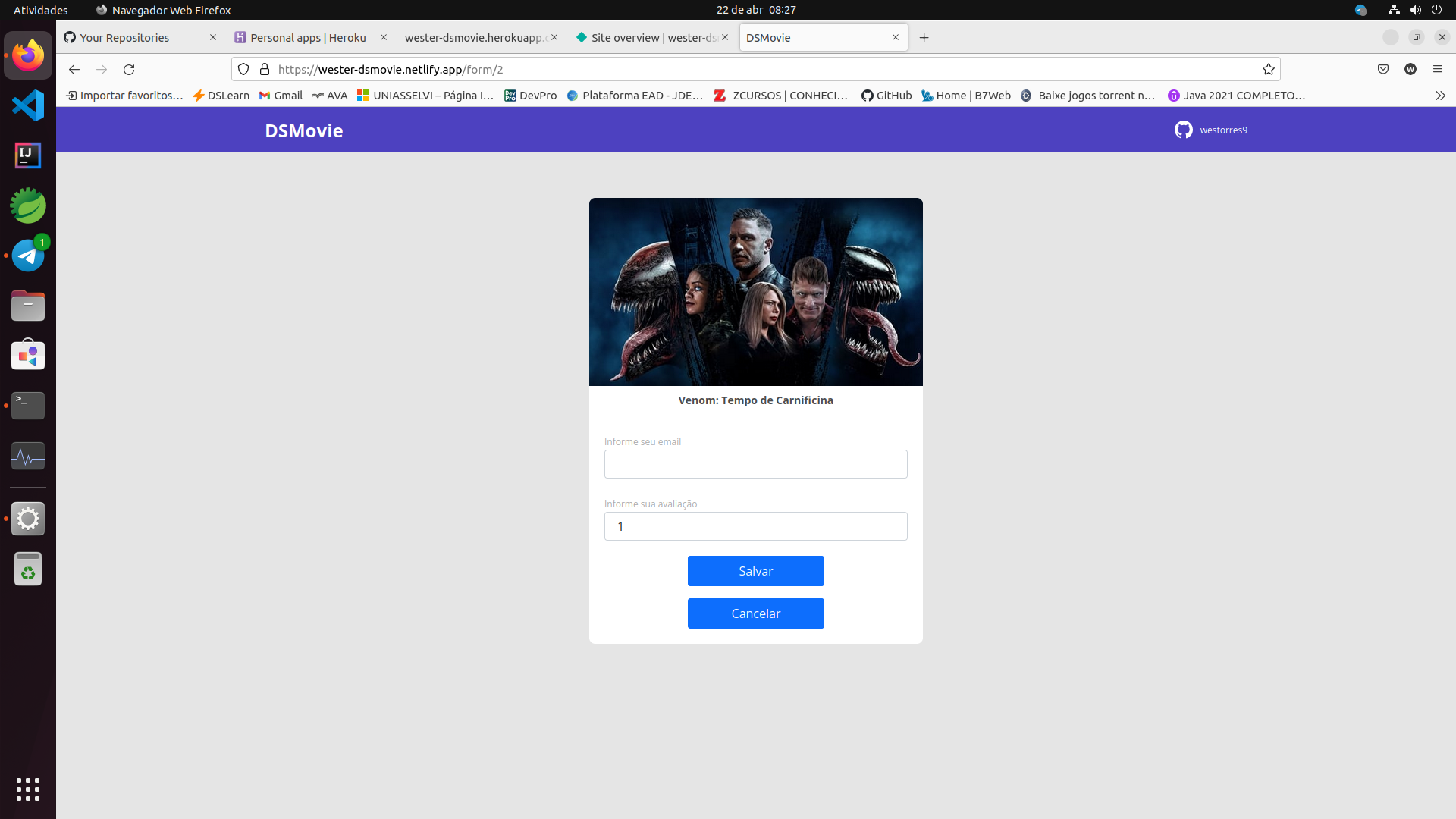Click the email input field

click(x=755, y=463)
